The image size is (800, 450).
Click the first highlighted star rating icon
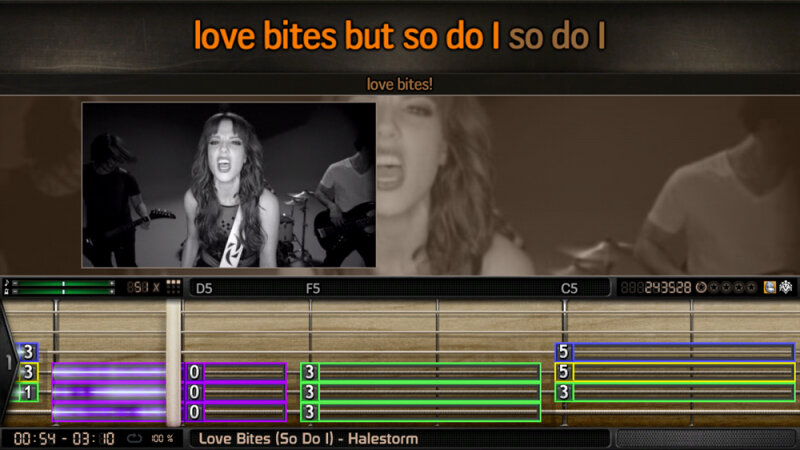[x=702, y=288]
